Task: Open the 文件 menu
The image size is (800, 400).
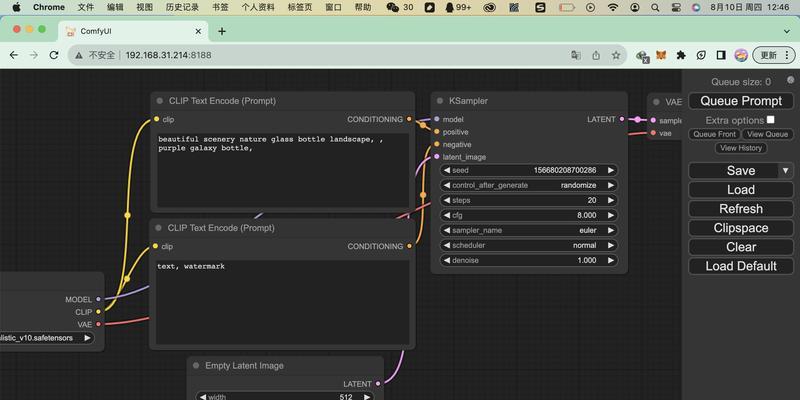Action: [86, 7]
